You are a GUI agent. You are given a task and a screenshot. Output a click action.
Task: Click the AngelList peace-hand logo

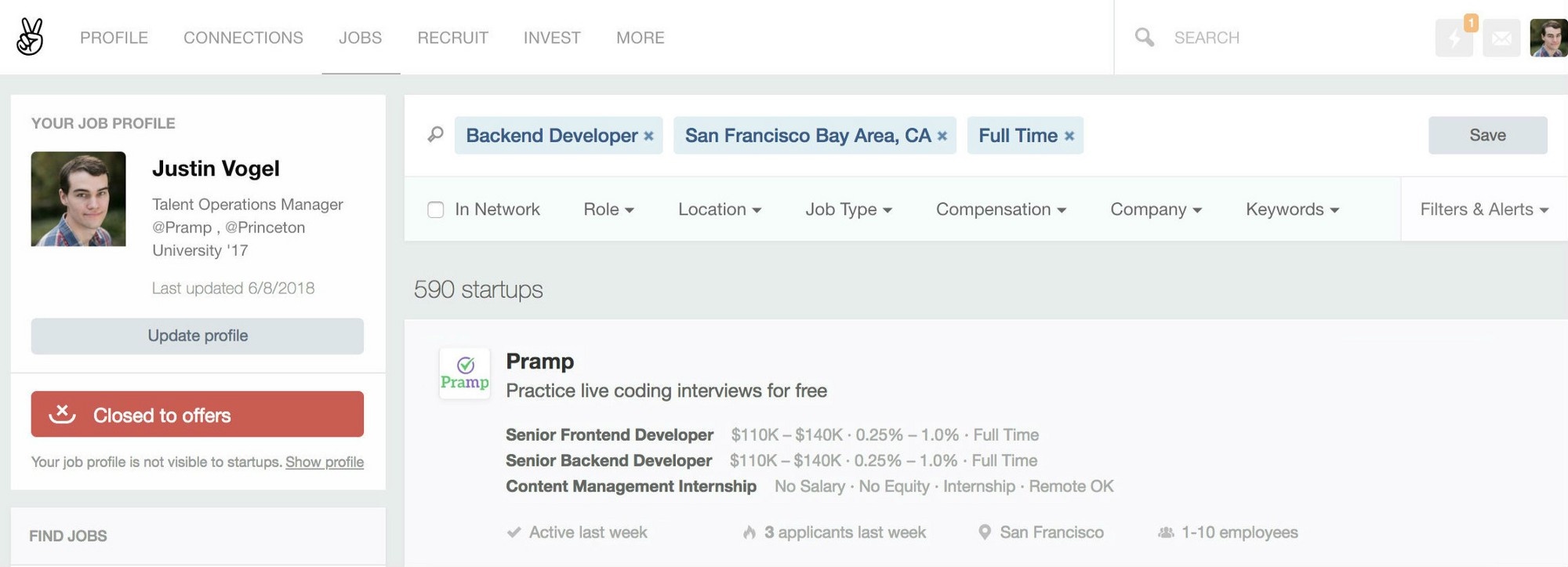coord(30,37)
